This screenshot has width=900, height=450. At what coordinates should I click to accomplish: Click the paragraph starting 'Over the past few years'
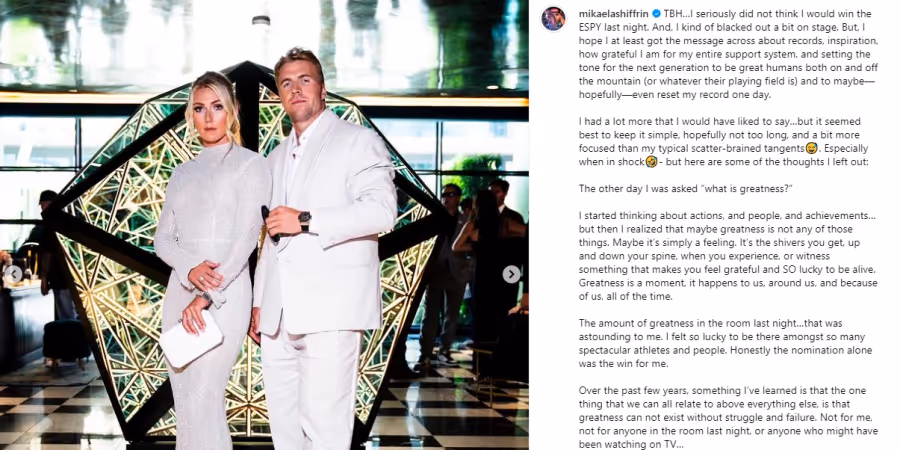728,417
